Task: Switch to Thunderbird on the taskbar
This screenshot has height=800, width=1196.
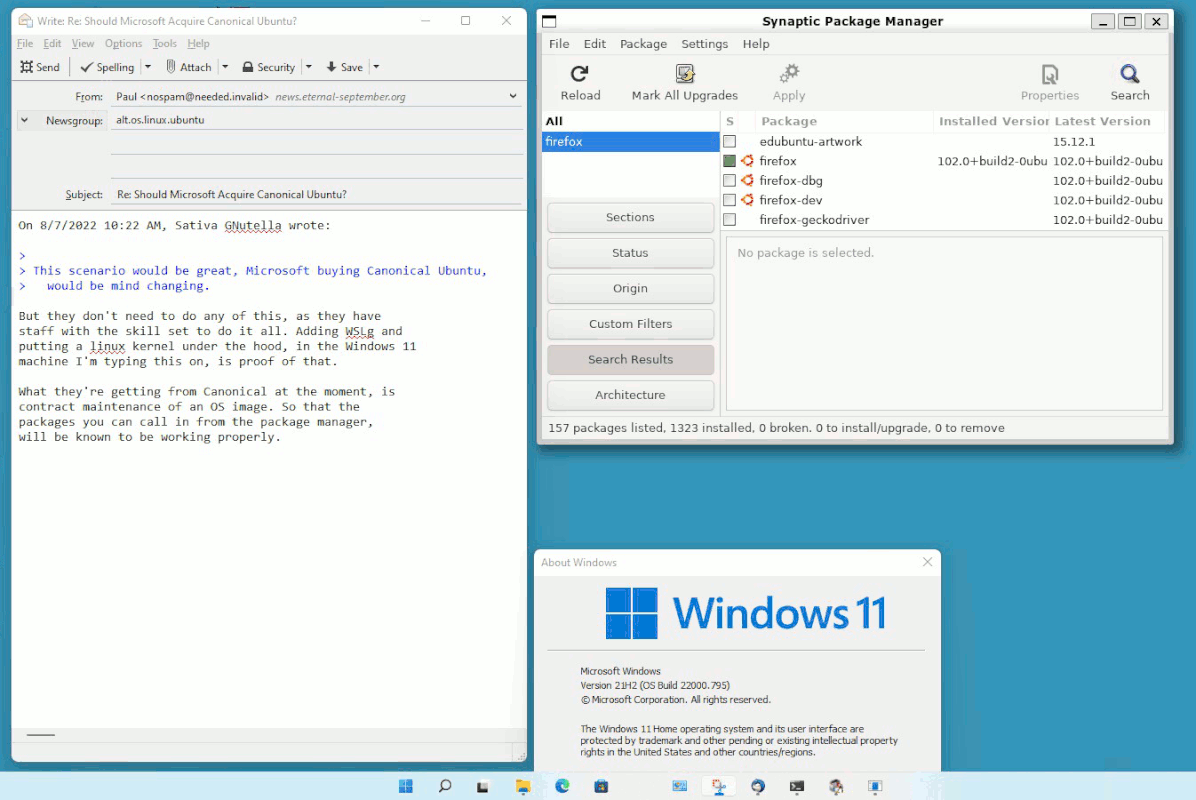Action: tap(757, 786)
